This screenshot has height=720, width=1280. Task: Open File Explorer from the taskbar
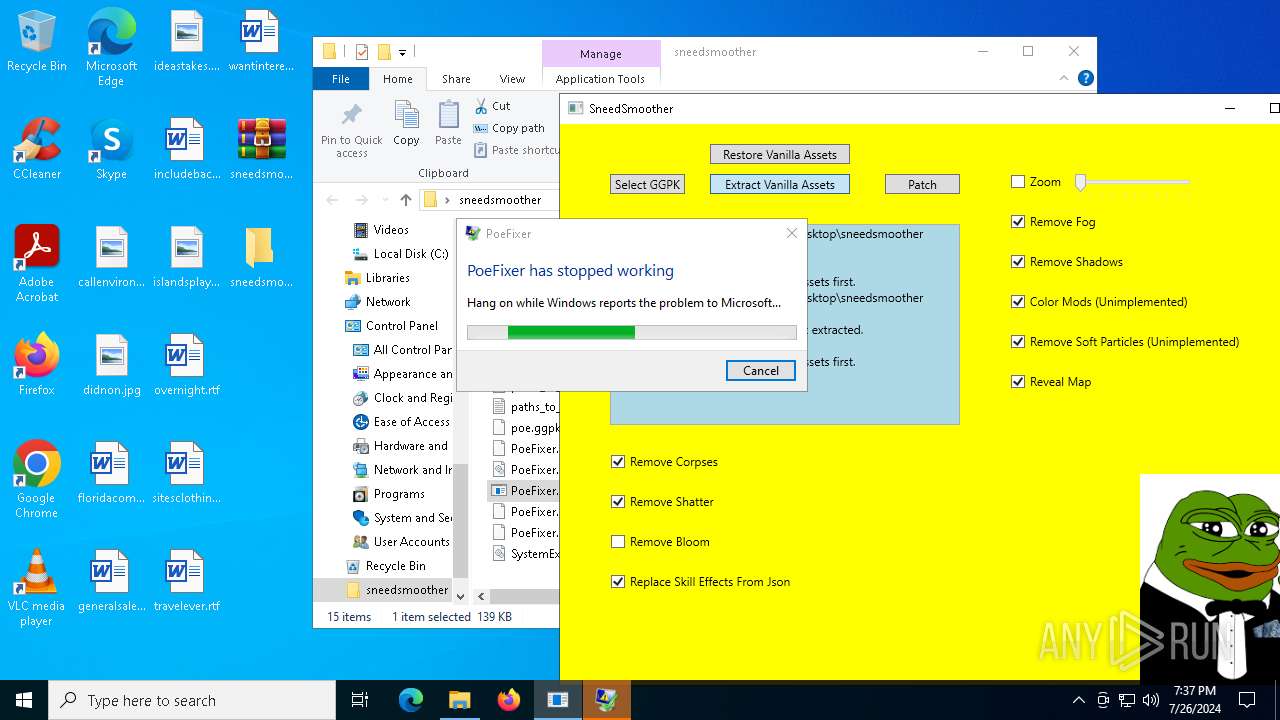[459, 700]
